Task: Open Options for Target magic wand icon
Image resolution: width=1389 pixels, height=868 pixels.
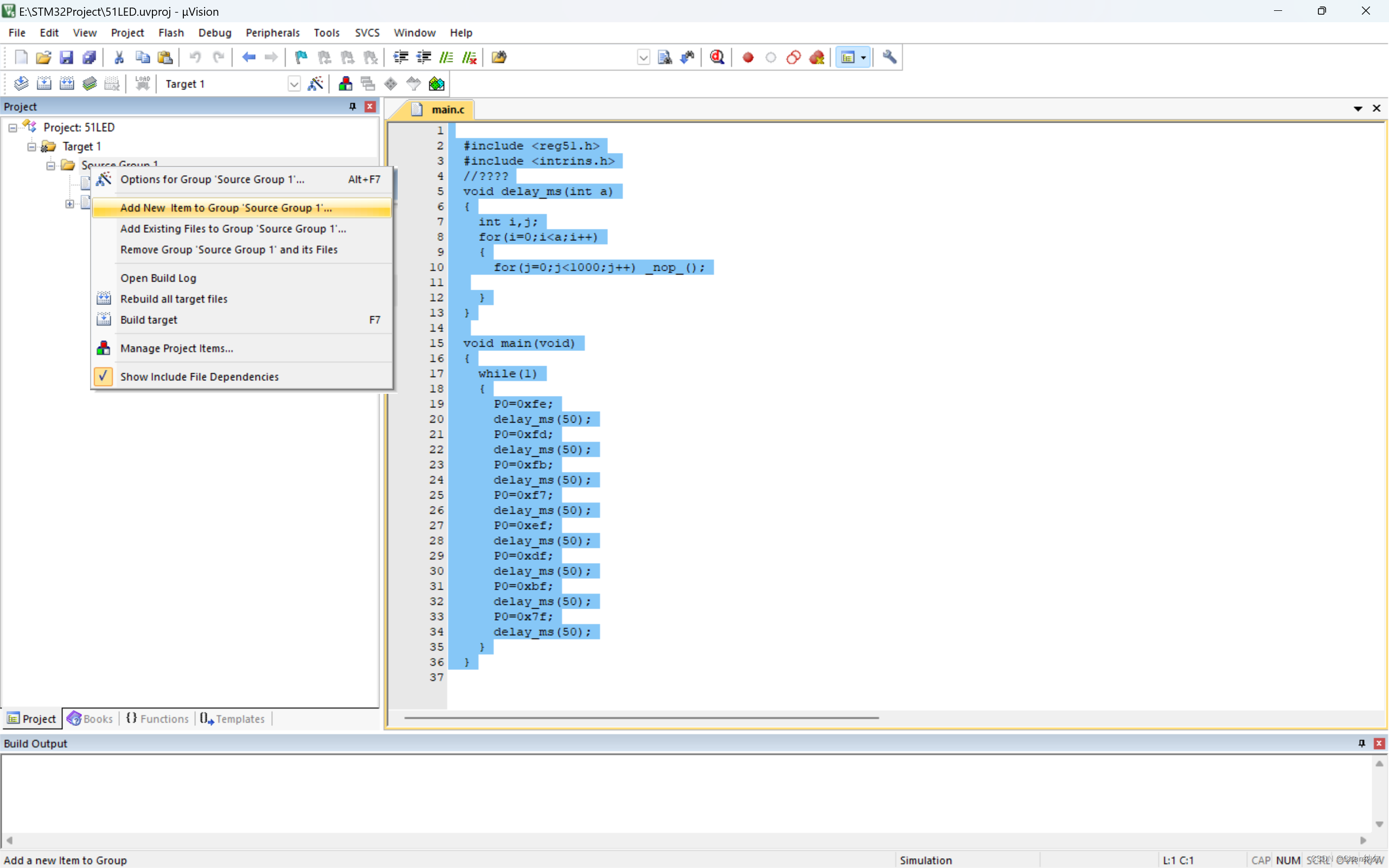Action: 316,84
